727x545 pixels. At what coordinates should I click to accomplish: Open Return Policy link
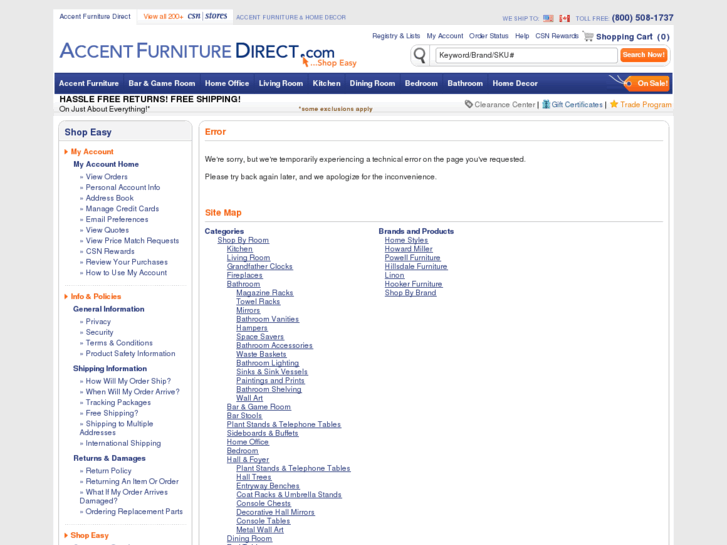108,471
